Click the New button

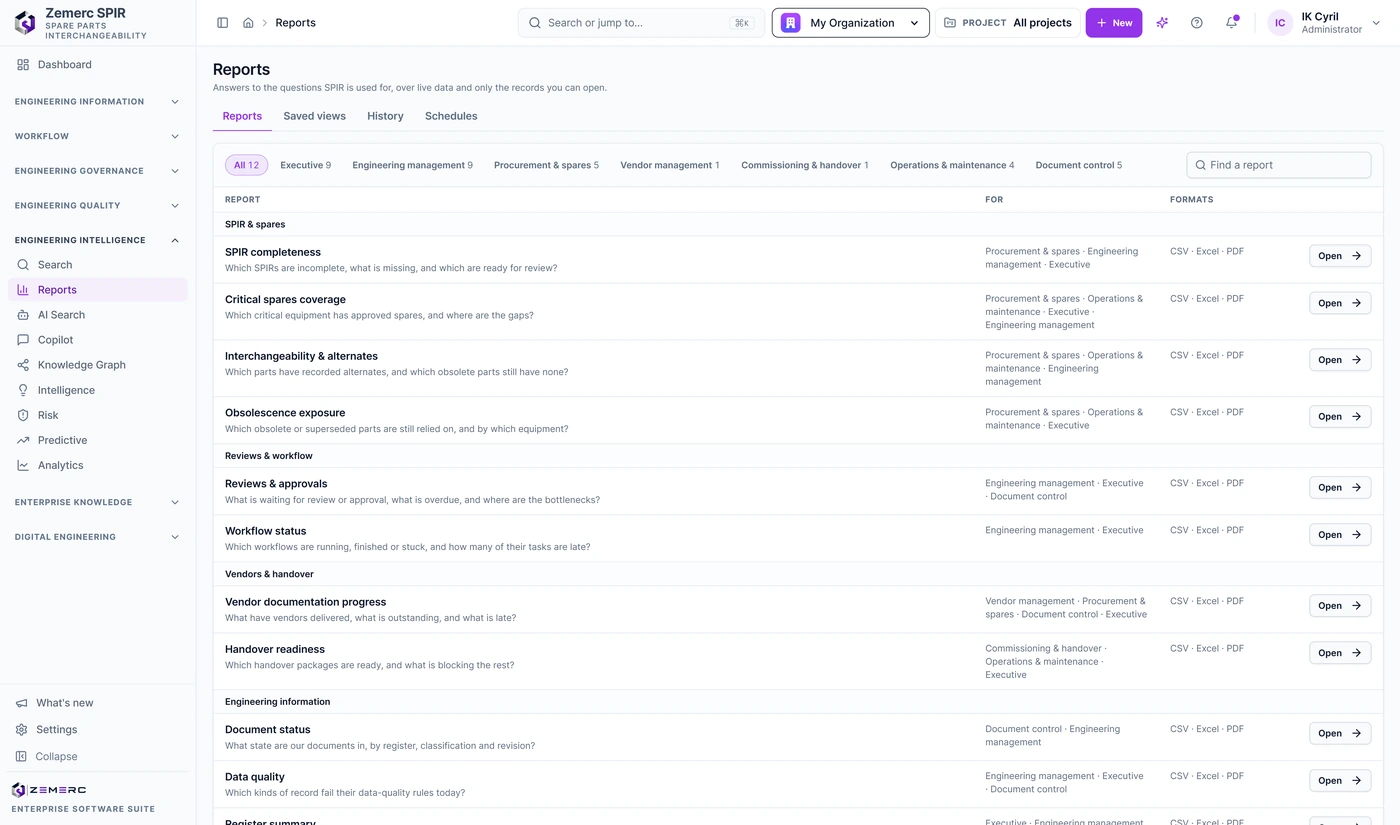(1114, 23)
